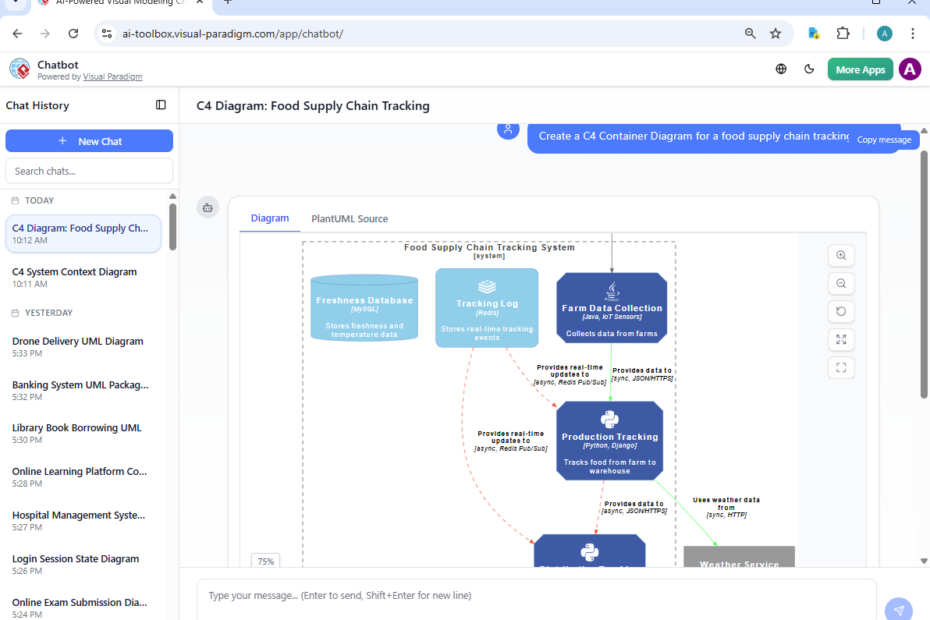Collapse the Chat History sidebar panel
Viewport: 930px width, 620px height.
(161, 105)
